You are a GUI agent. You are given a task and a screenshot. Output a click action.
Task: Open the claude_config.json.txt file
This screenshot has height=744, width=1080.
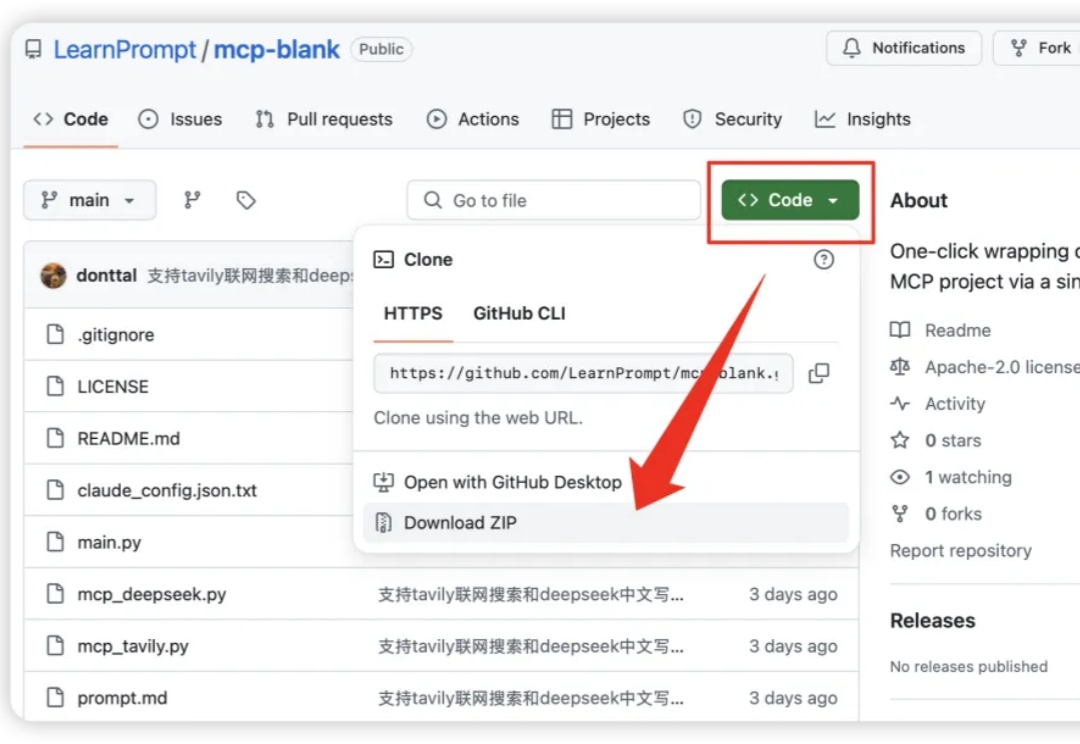(167, 490)
